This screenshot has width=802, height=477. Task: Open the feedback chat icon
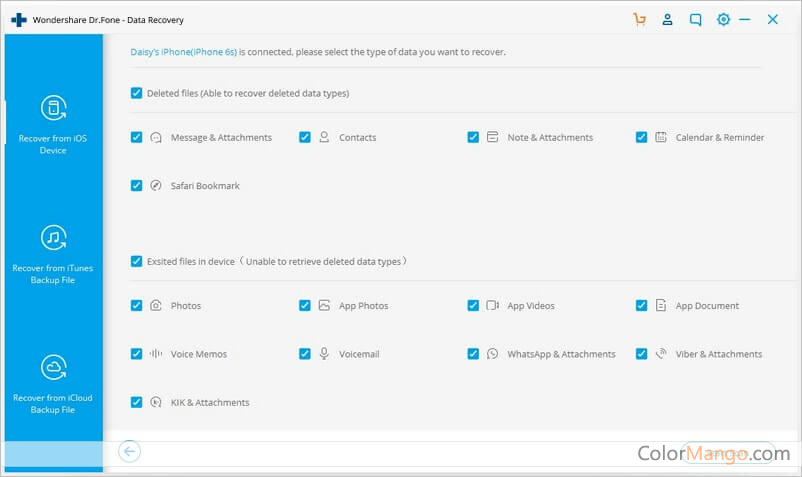point(695,19)
